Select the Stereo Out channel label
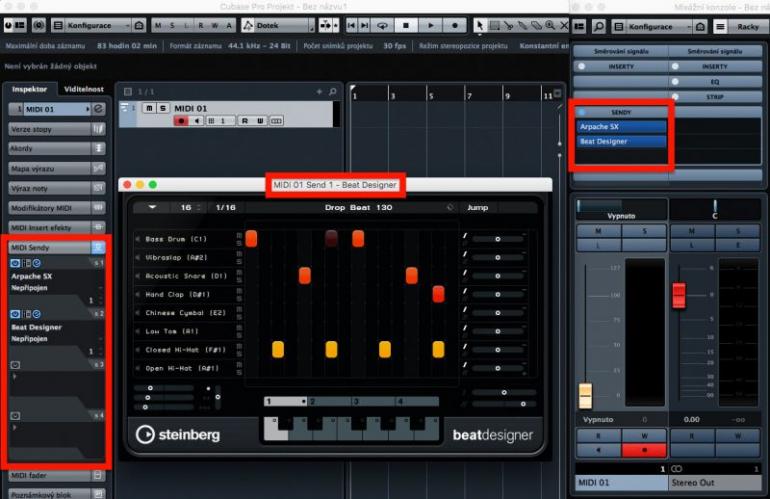Screen dimensions: 770x499 click(715, 483)
